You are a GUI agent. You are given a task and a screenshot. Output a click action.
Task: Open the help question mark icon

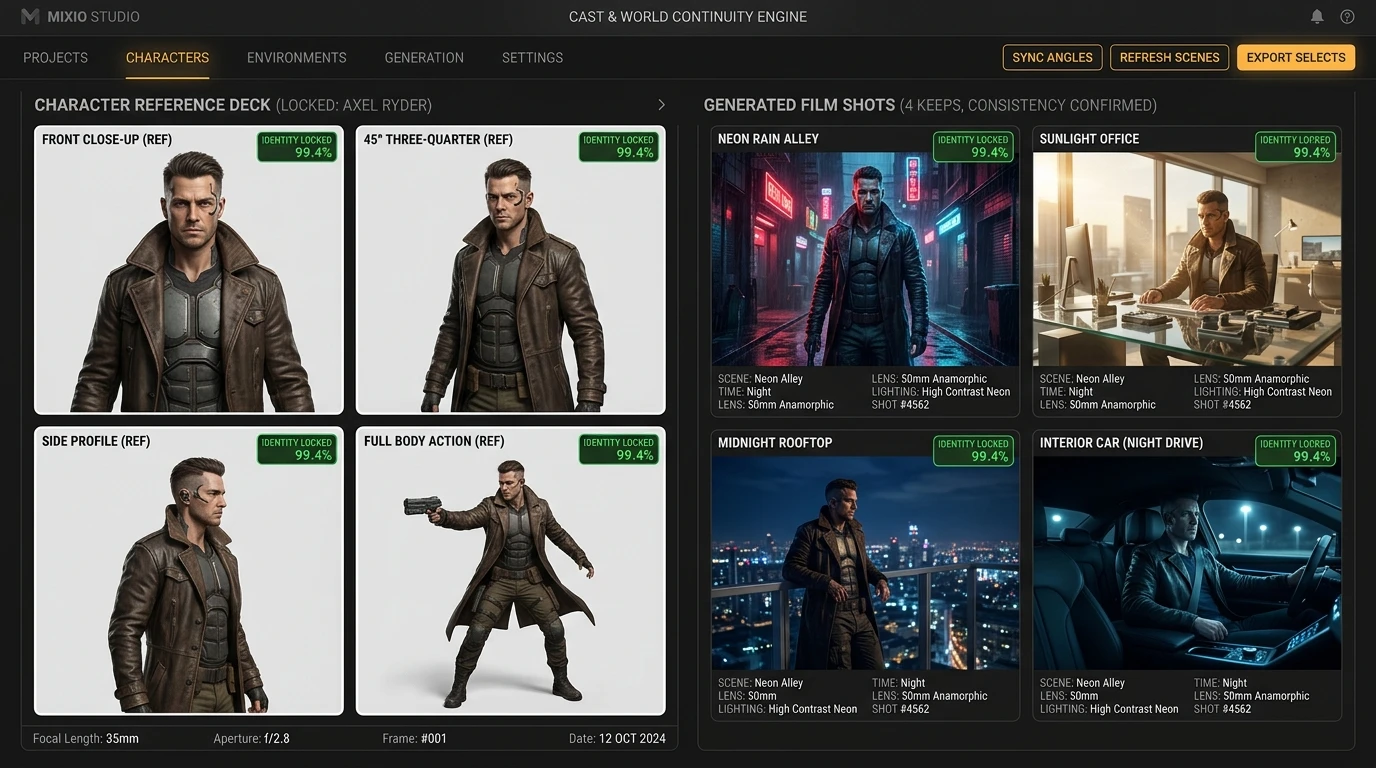(1347, 17)
